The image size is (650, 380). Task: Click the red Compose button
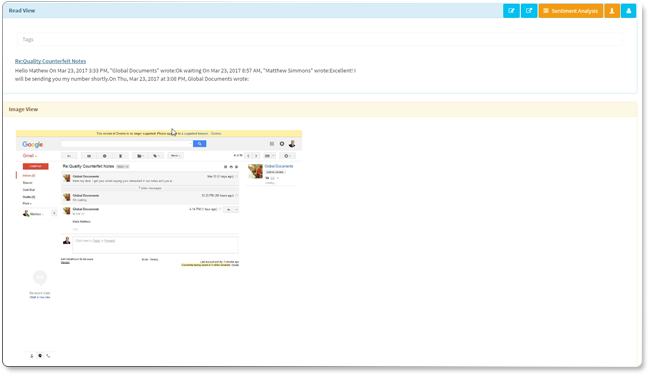click(35, 166)
